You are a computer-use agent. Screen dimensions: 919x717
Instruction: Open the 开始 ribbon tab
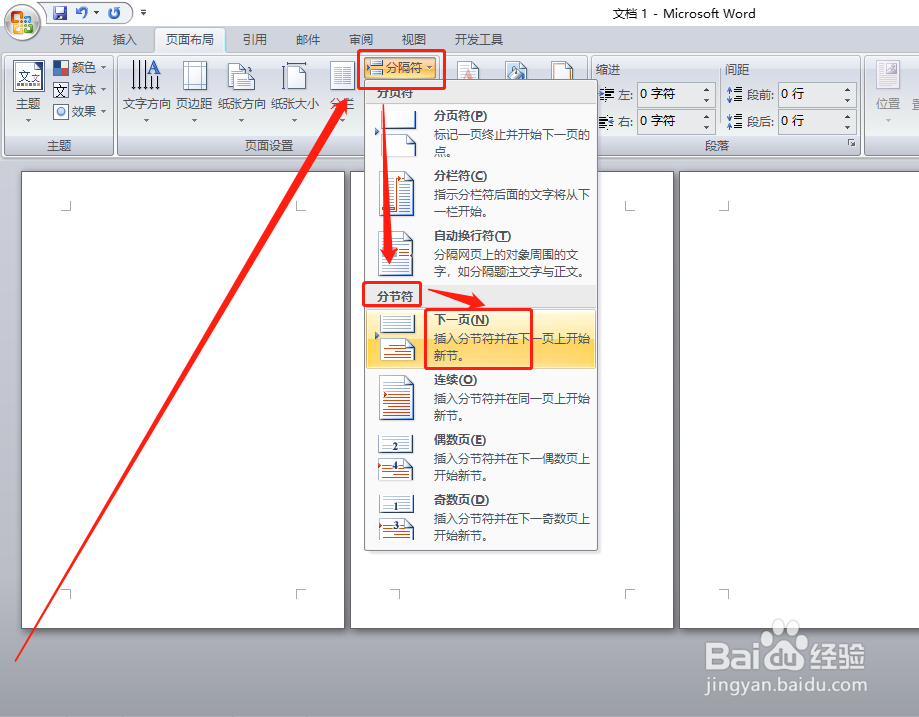(72, 40)
